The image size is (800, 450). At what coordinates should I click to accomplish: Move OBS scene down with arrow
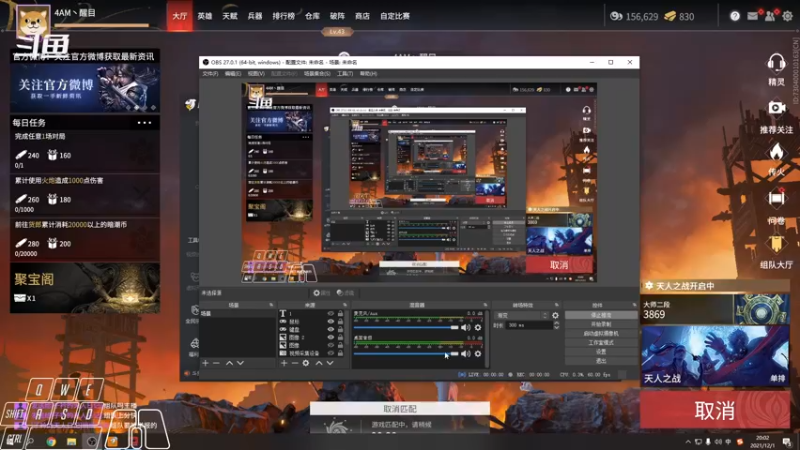pyautogui.click(x=240, y=363)
